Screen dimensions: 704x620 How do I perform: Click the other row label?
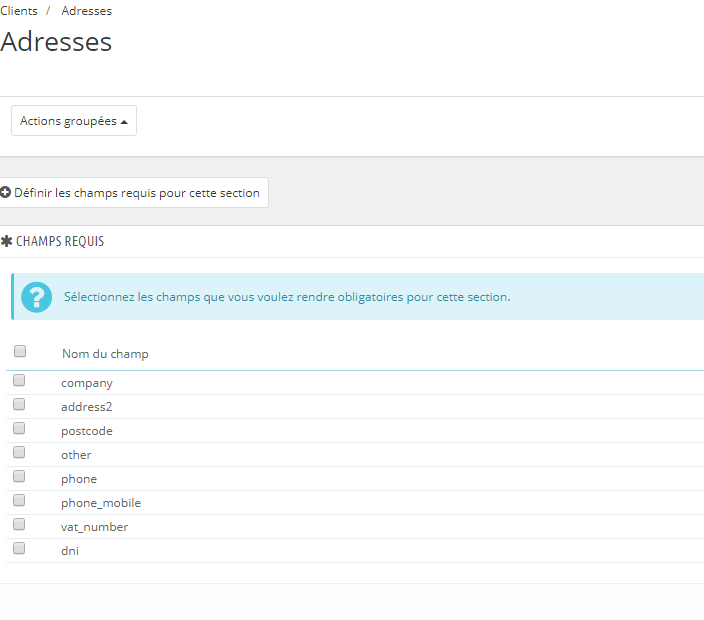tap(76, 455)
